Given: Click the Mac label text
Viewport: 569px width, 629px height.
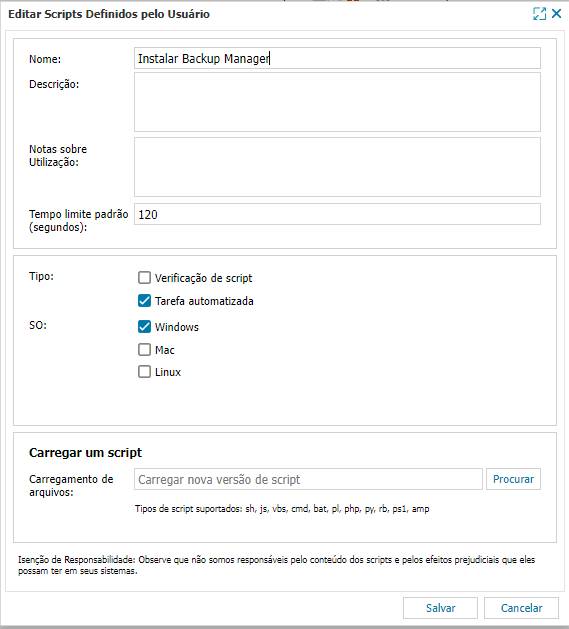Looking at the screenshot, I should tap(165, 350).
